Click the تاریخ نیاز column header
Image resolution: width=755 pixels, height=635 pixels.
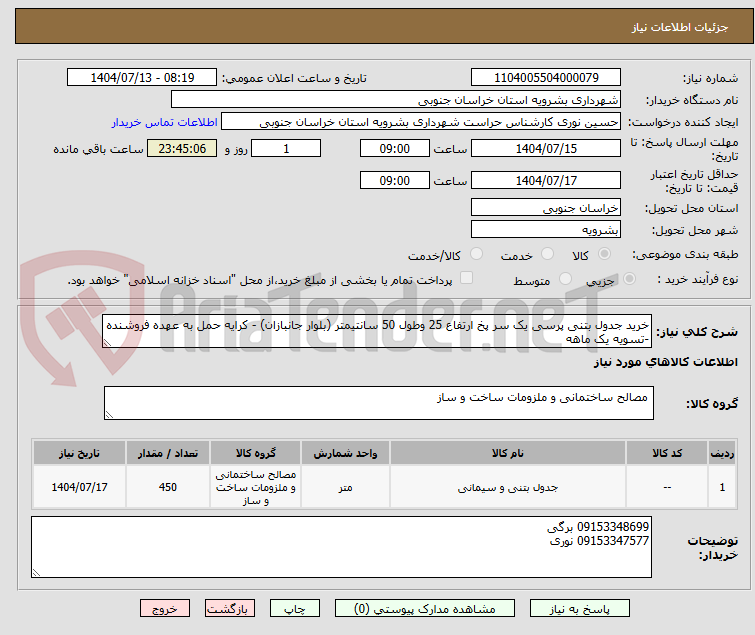tap(79, 453)
